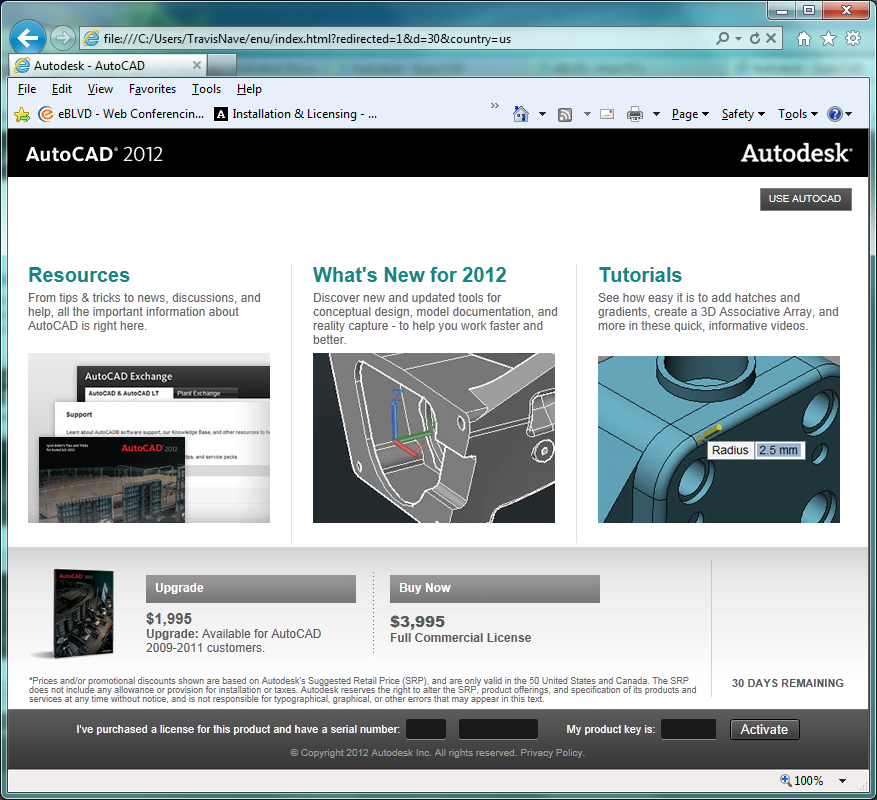Click the Buy Now button
Screen dimensions: 877x800
494,589
